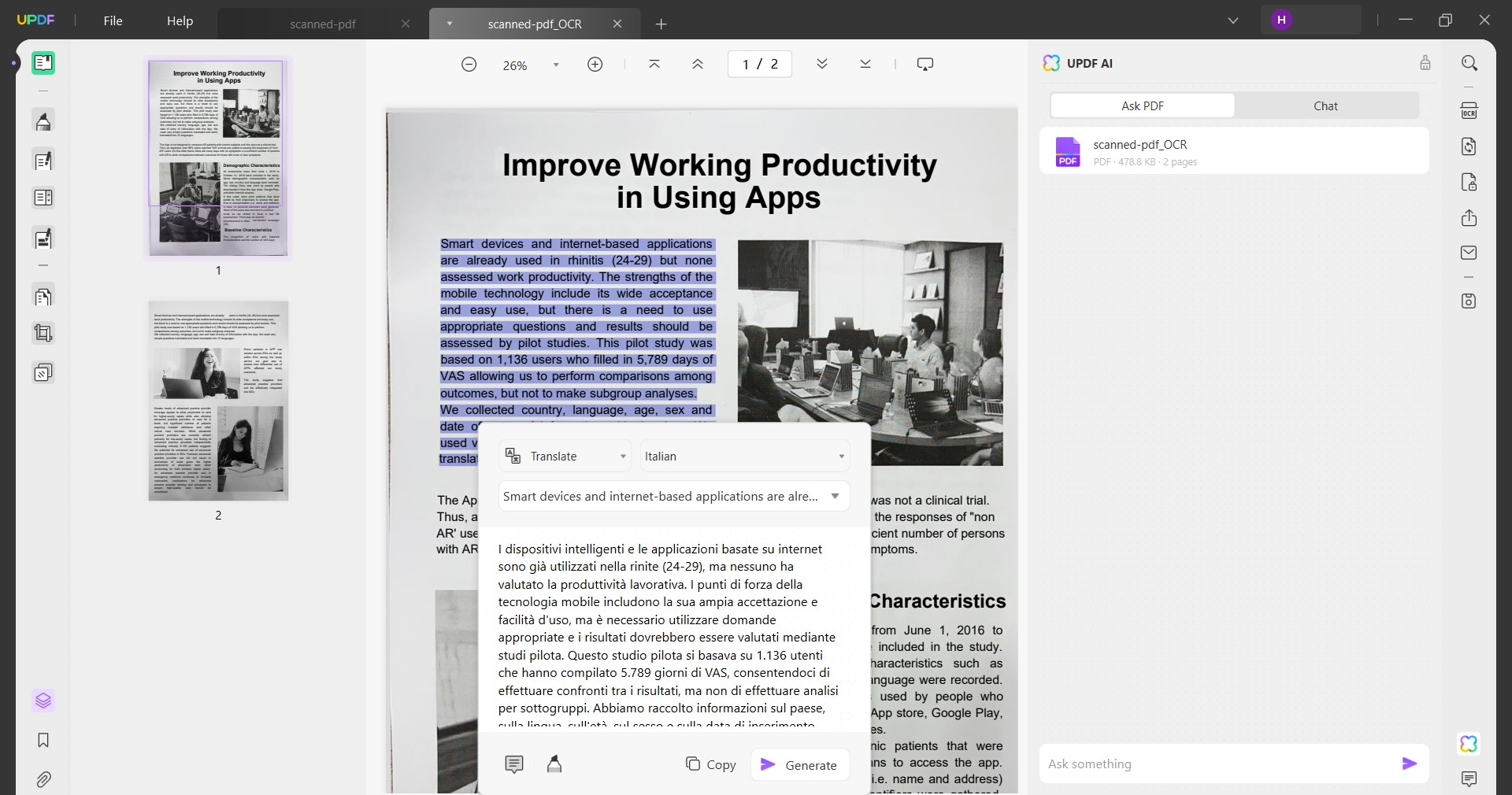Open the layers icon in left sidebar

(x=43, y=701)
